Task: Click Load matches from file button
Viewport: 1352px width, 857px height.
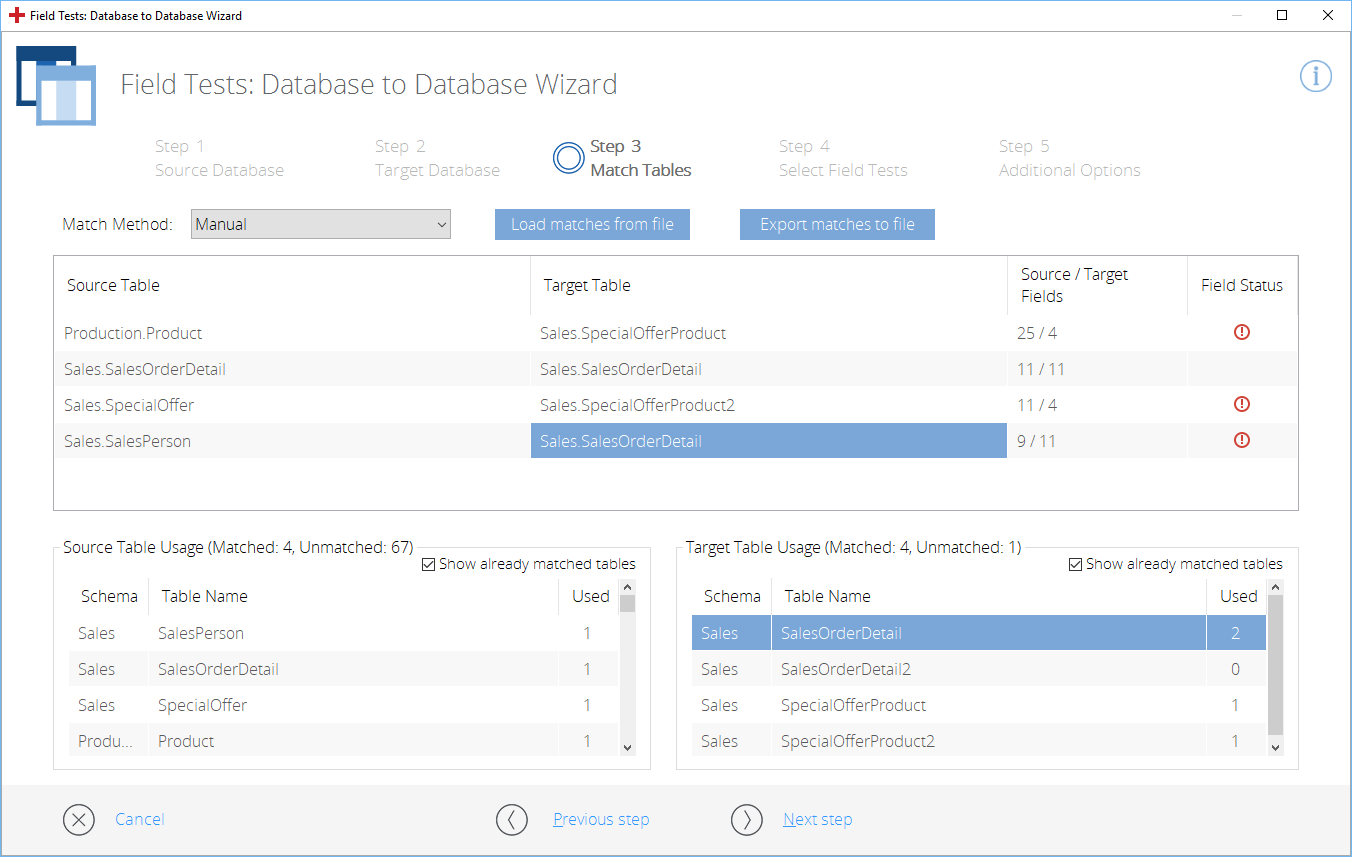Action: tap(592, 225)
